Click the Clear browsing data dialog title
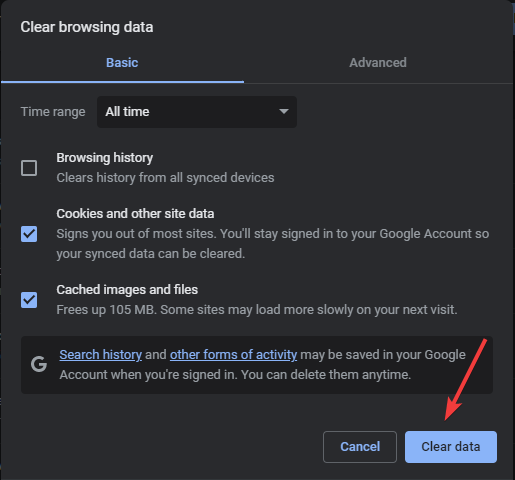 pos(87,27)
